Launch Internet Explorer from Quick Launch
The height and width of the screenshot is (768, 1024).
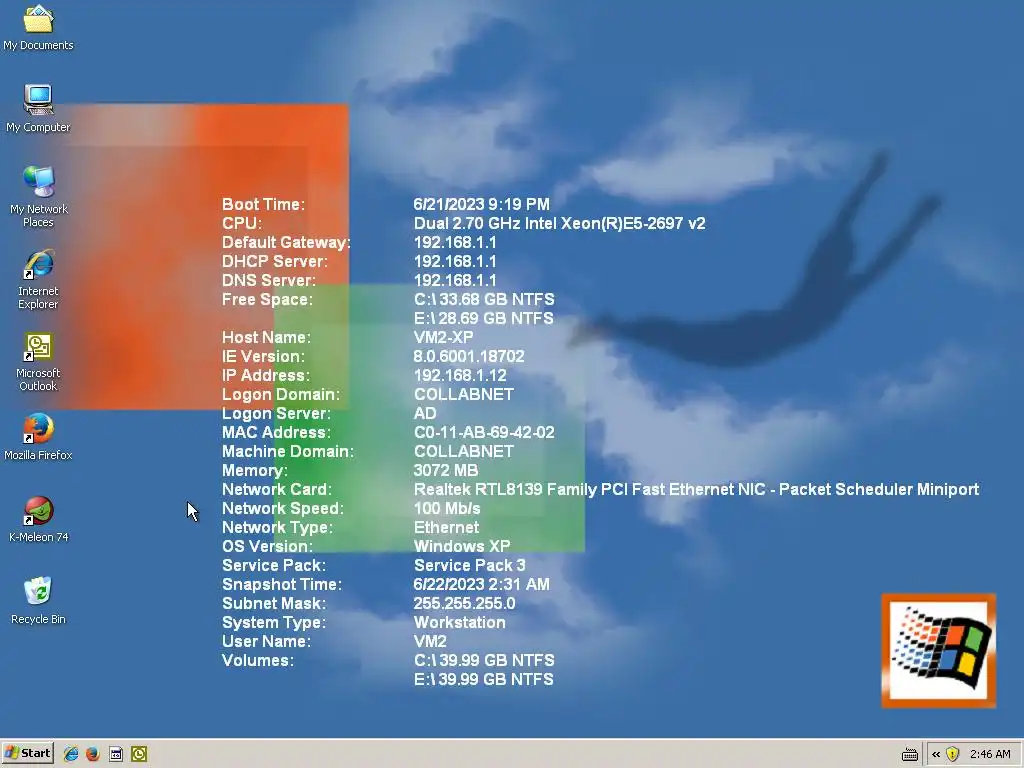[71, 754]
